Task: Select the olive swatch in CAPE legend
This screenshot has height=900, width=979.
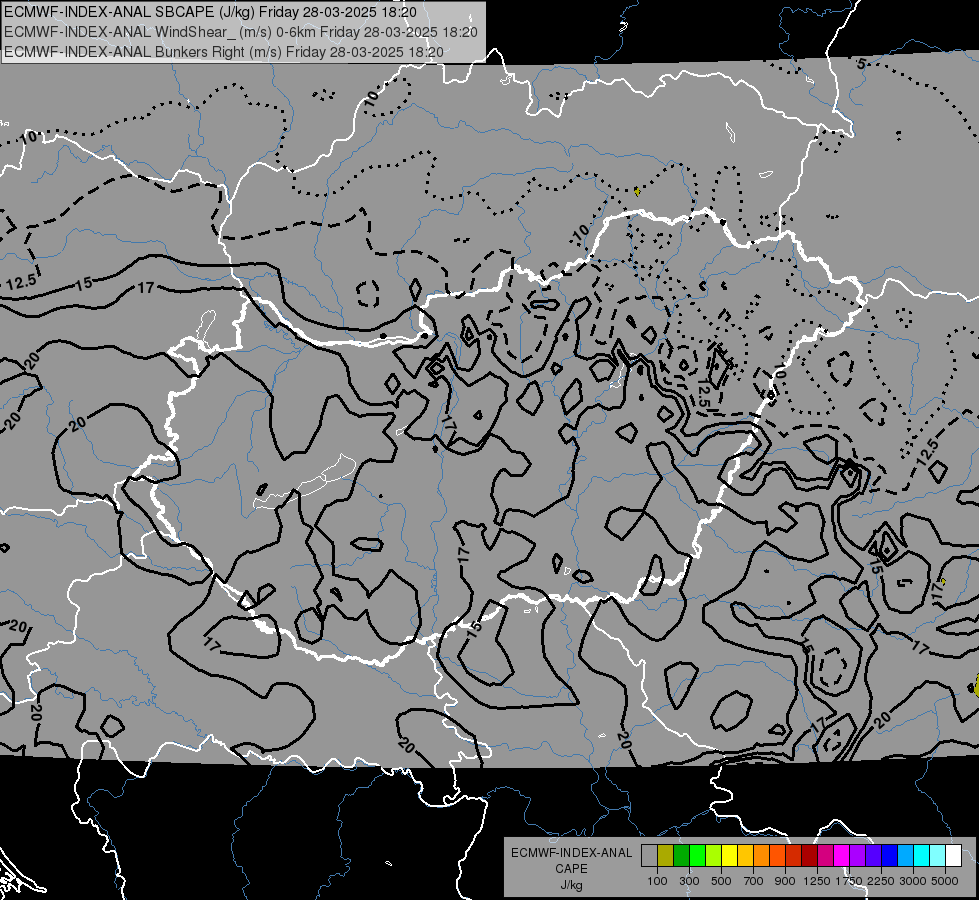Action: pos(666,856)
